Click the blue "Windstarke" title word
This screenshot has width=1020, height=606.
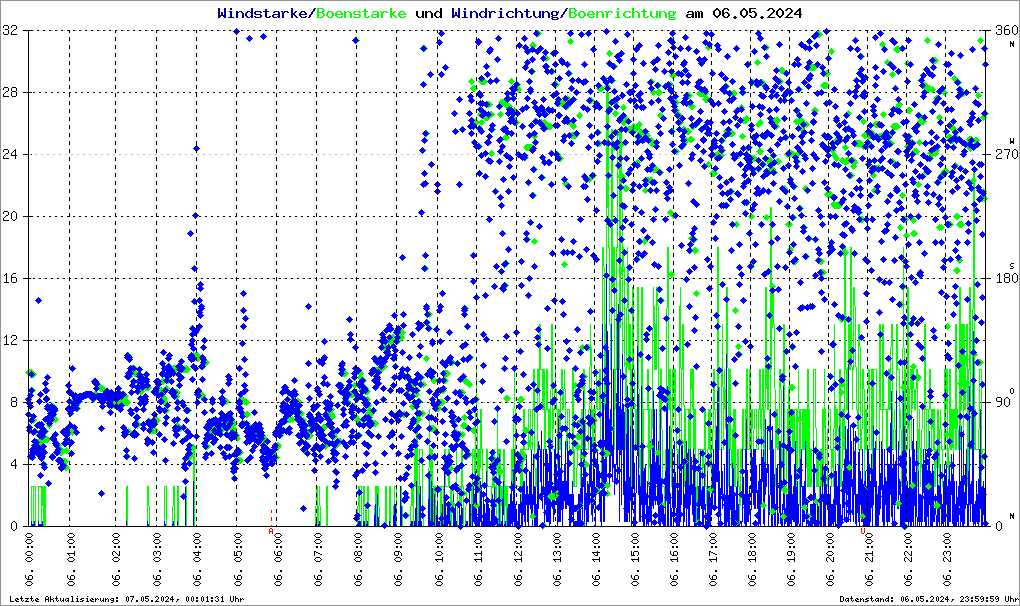coord(262,13)
